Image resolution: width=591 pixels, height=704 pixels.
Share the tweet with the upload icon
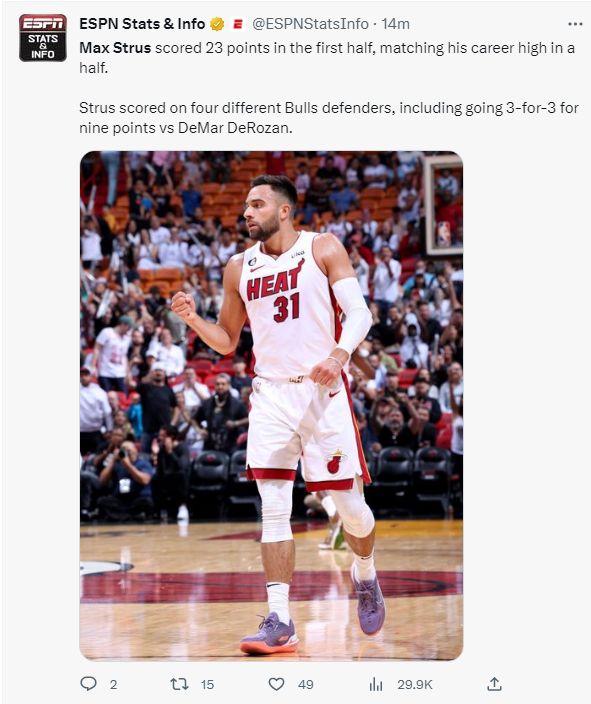[494, 684]
